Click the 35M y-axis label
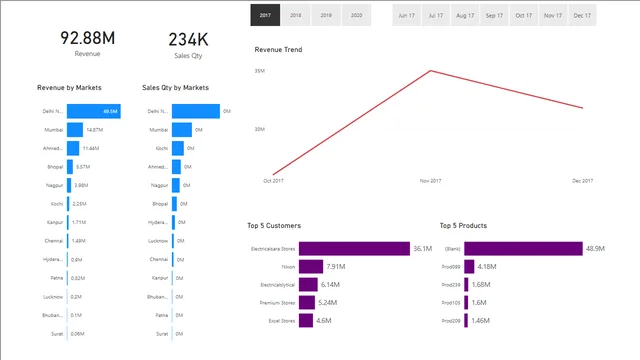This screenshot has height=360, width=640. click(260, 71)
